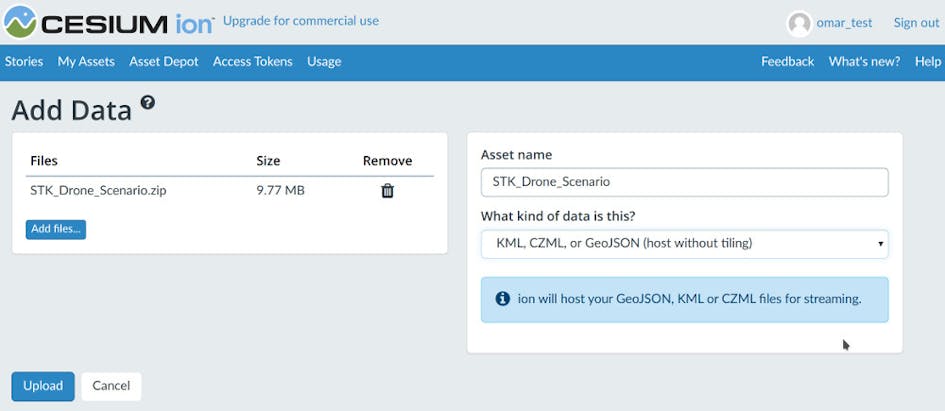
Task: Open the Stories tab
Action: click(x=24, y=61)
